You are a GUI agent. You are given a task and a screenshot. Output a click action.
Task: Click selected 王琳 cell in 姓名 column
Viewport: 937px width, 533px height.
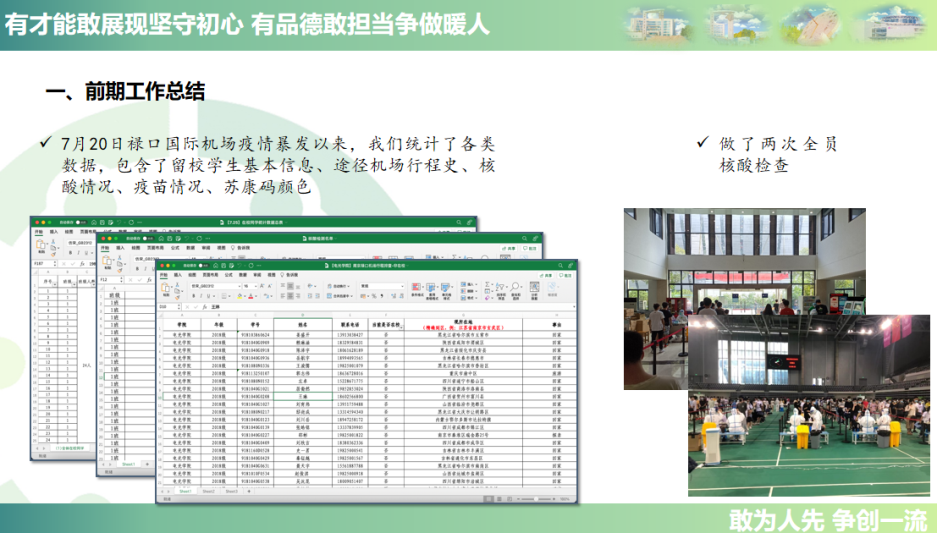point(303,396)
